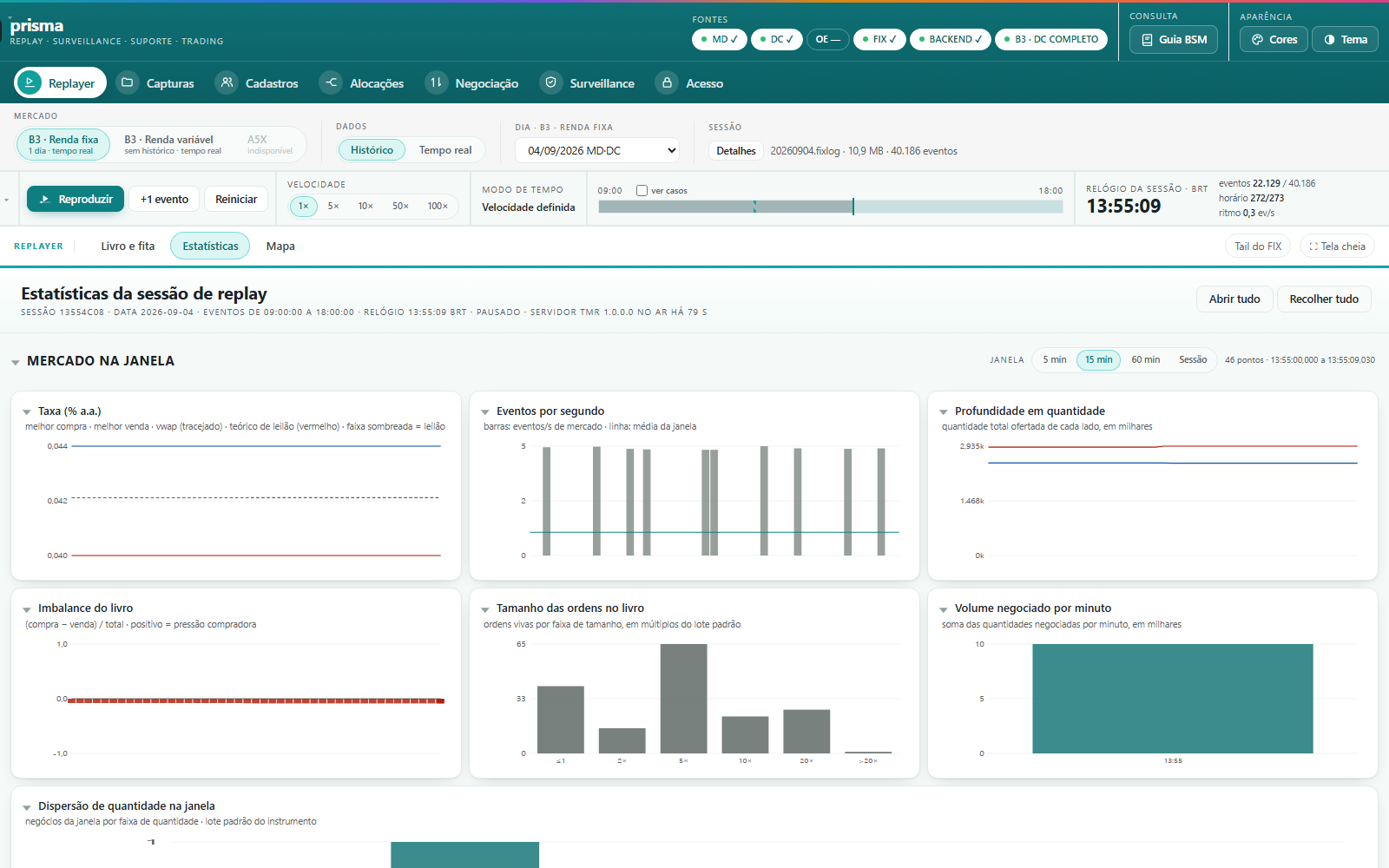Collapse the Taxa (% a.a.) card

click(x=27, y=412)
